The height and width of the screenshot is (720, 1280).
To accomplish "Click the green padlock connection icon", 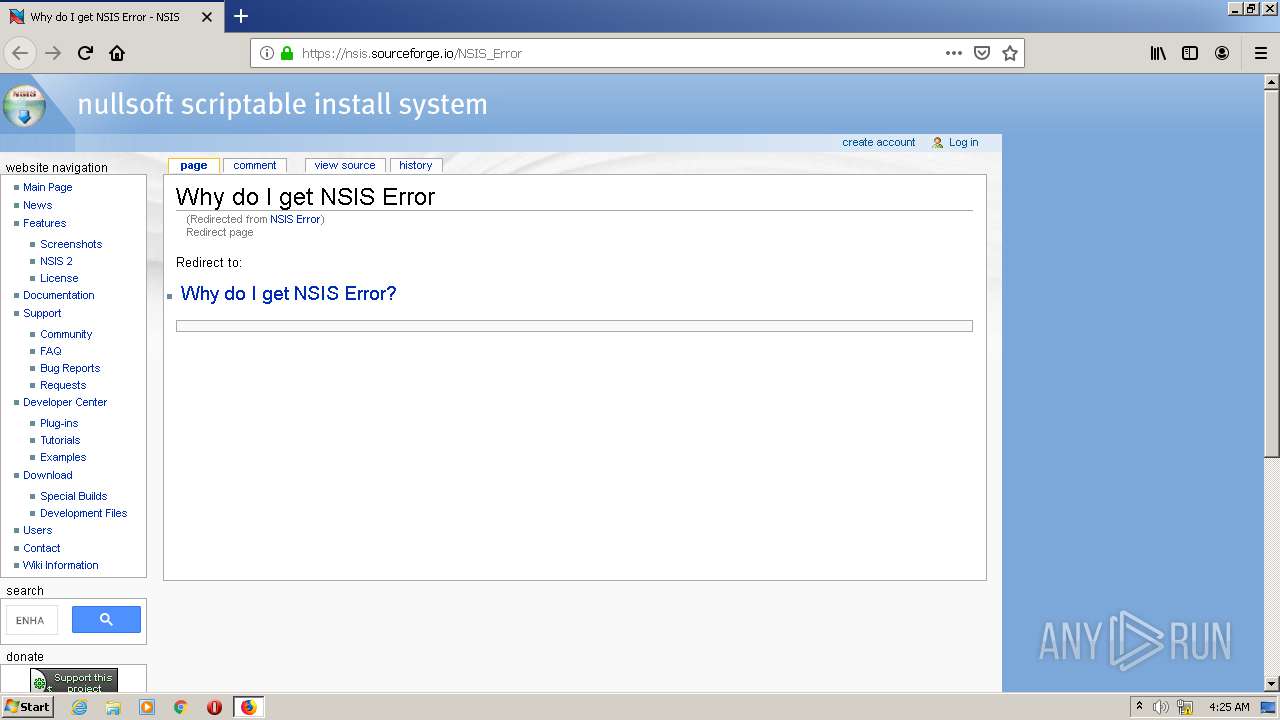I will (287, 53).
